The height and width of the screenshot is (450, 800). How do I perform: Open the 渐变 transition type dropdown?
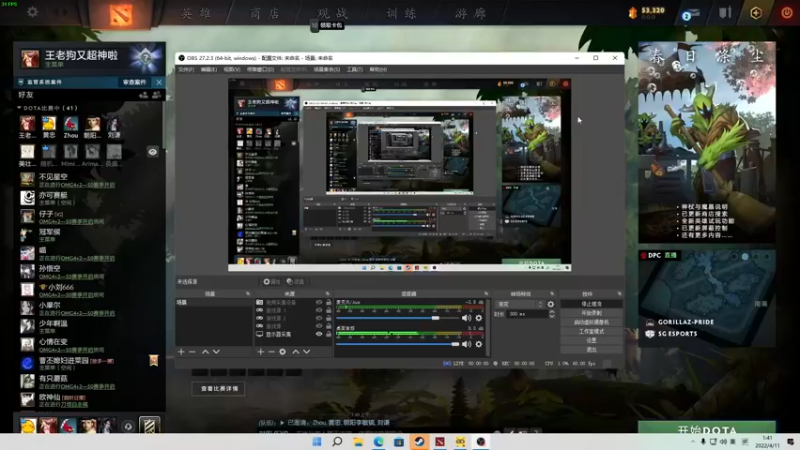coord(519,304)
